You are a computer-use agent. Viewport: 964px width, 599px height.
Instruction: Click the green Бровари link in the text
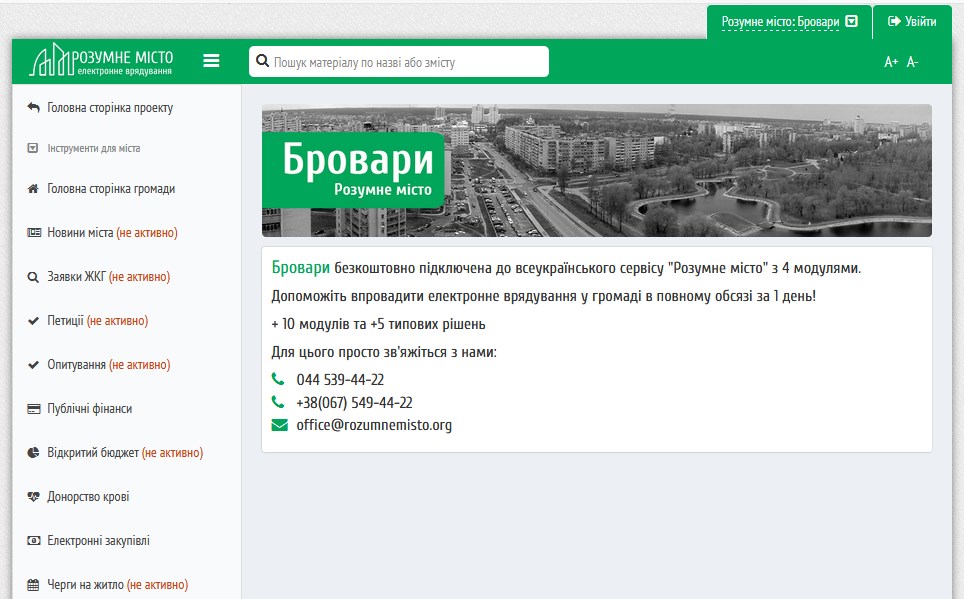pyautogui.click(x=301, y=268)
